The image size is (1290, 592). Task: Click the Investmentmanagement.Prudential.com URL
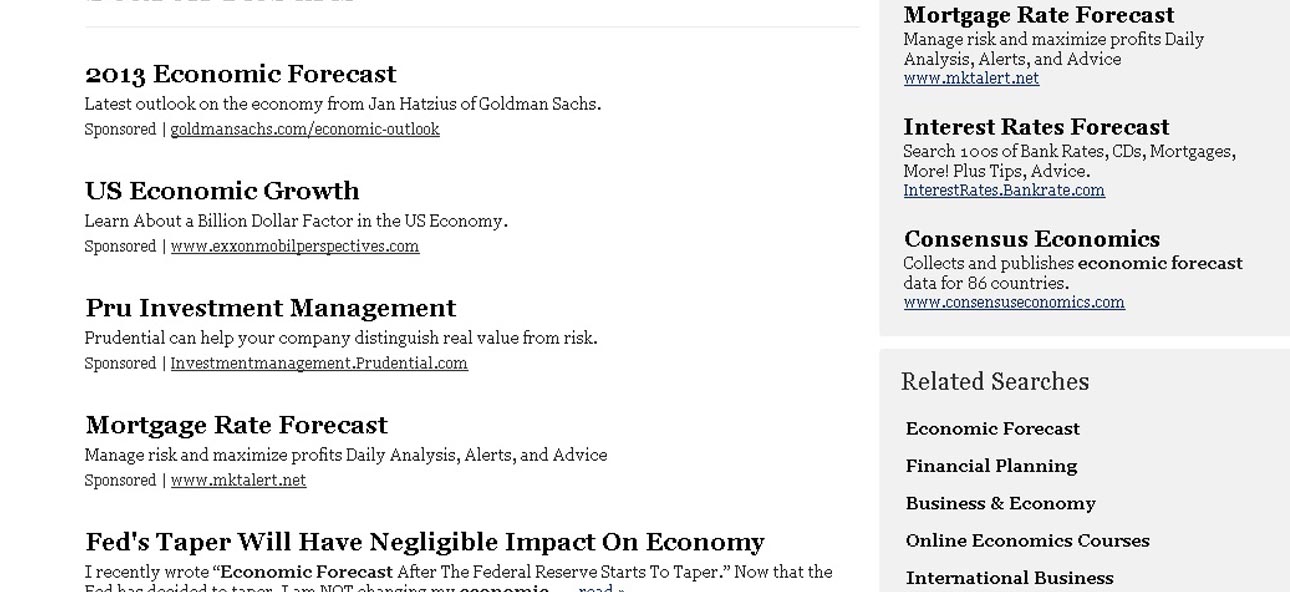[x=318, y=363]
